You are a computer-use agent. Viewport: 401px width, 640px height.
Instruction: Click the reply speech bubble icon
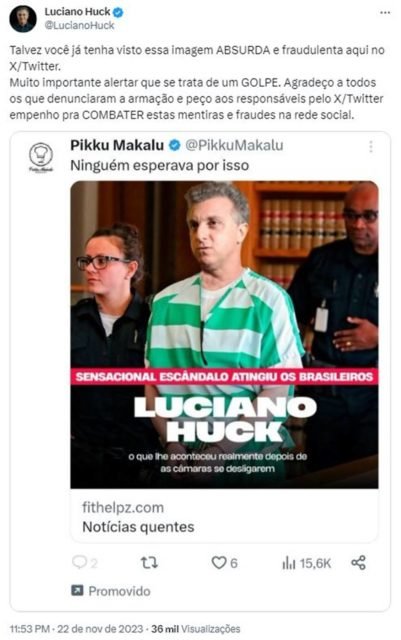[79, 562]
